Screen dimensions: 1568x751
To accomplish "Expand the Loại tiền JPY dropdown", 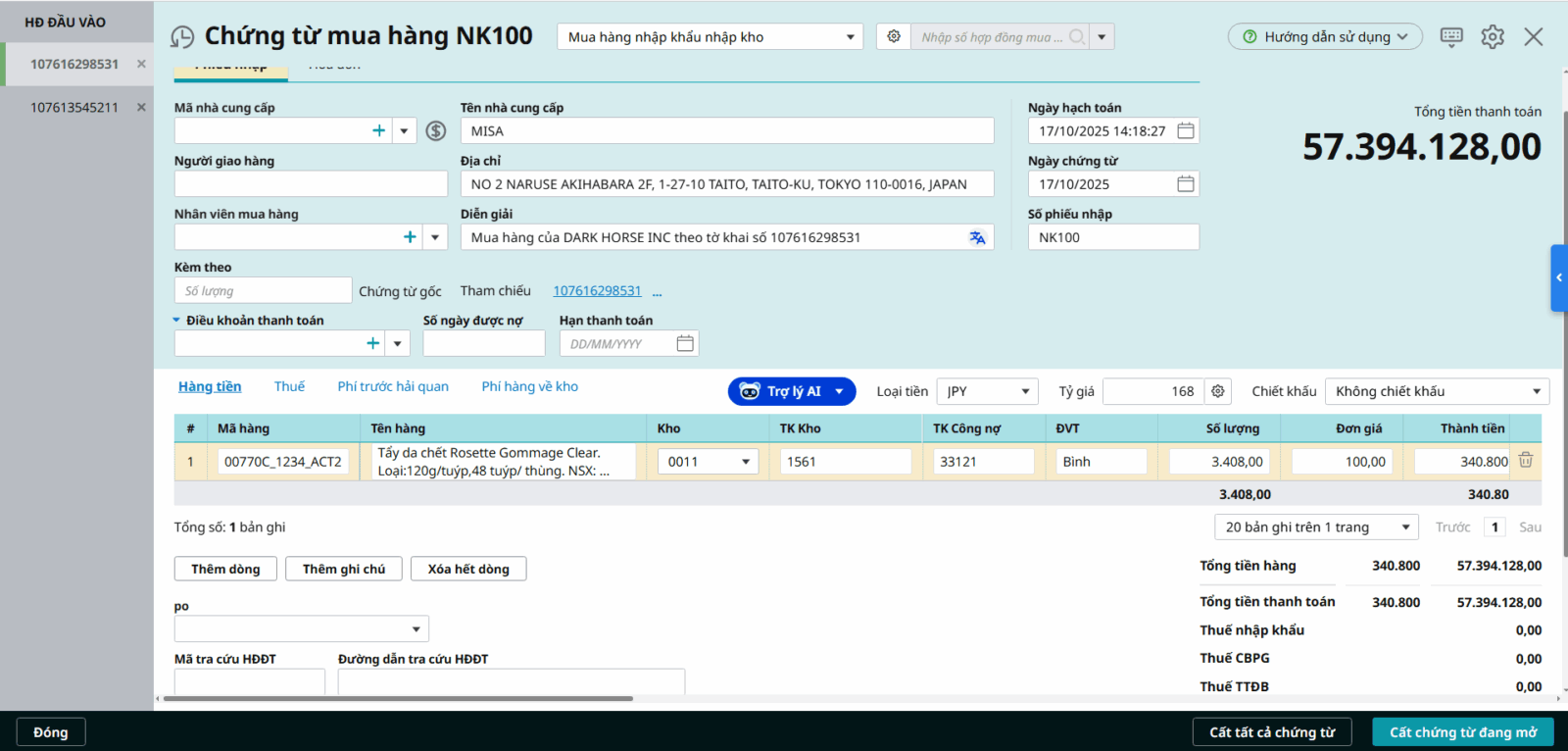I will 1025,391.
